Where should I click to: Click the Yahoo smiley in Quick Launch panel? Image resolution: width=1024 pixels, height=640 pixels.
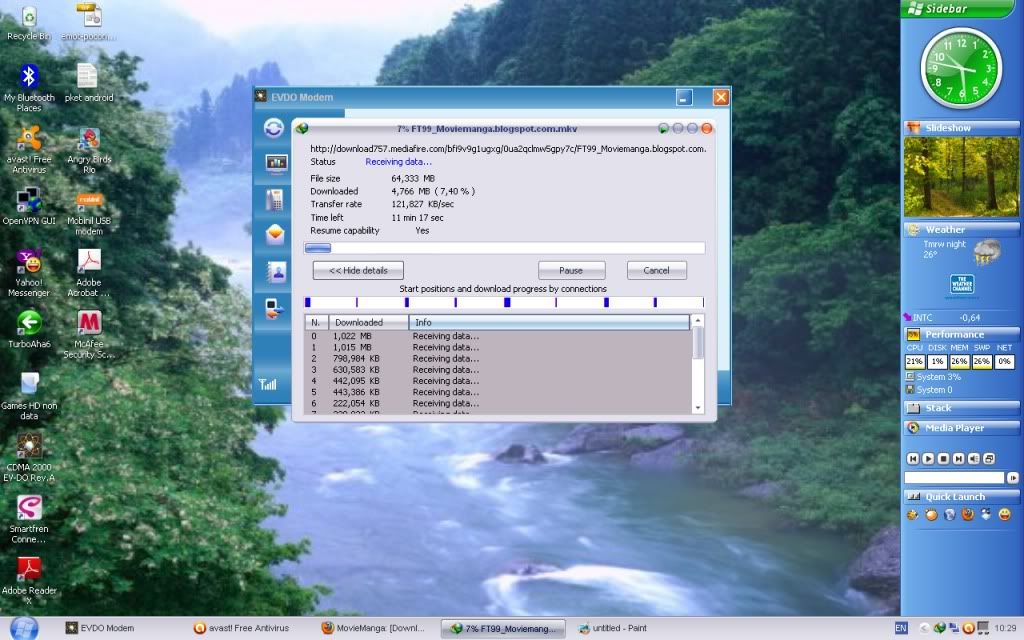pos(1004,515)
